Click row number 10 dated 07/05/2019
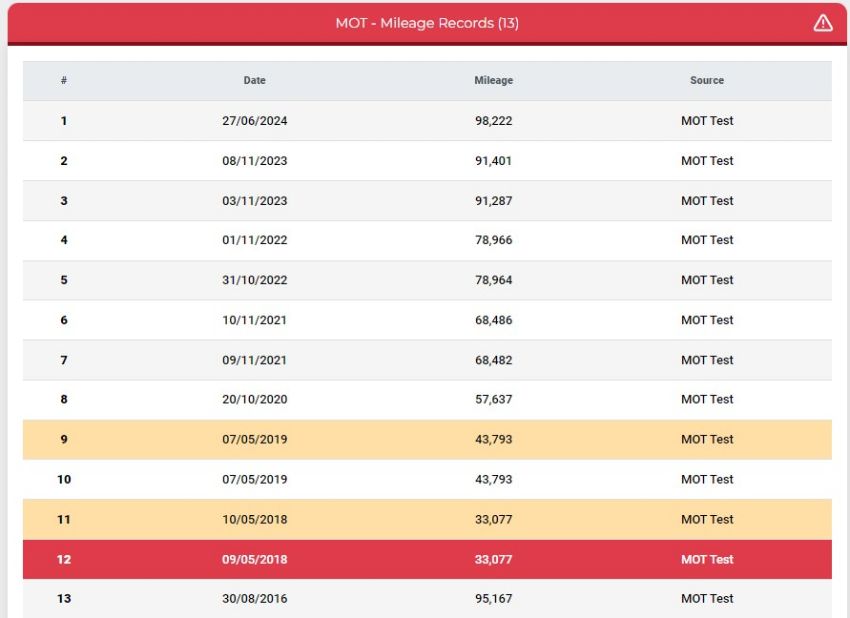Image resolution: width=850 pixels, height=618 pixels. (427, 479)
